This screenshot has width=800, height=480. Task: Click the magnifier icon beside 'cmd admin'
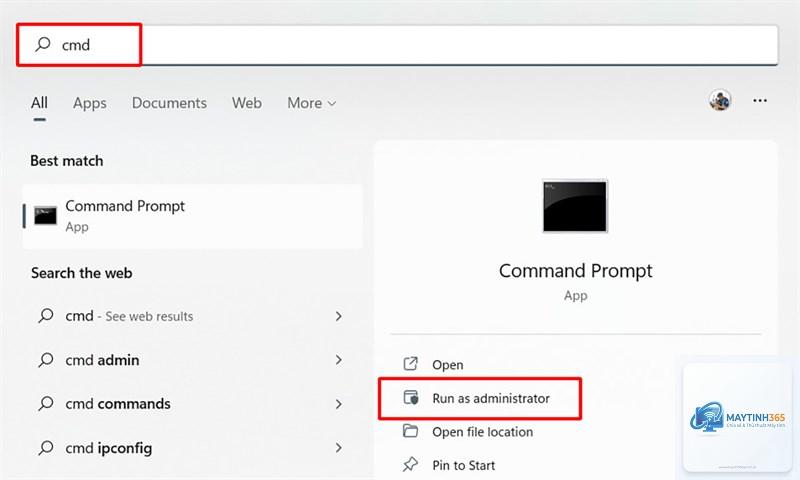click(46, 360)
